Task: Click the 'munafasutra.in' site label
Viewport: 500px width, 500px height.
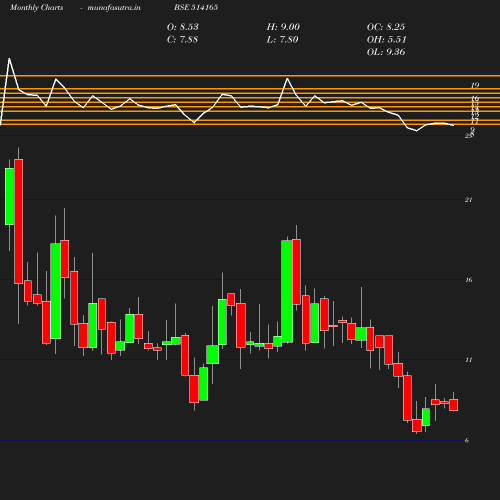Action: tap(114, 8)
